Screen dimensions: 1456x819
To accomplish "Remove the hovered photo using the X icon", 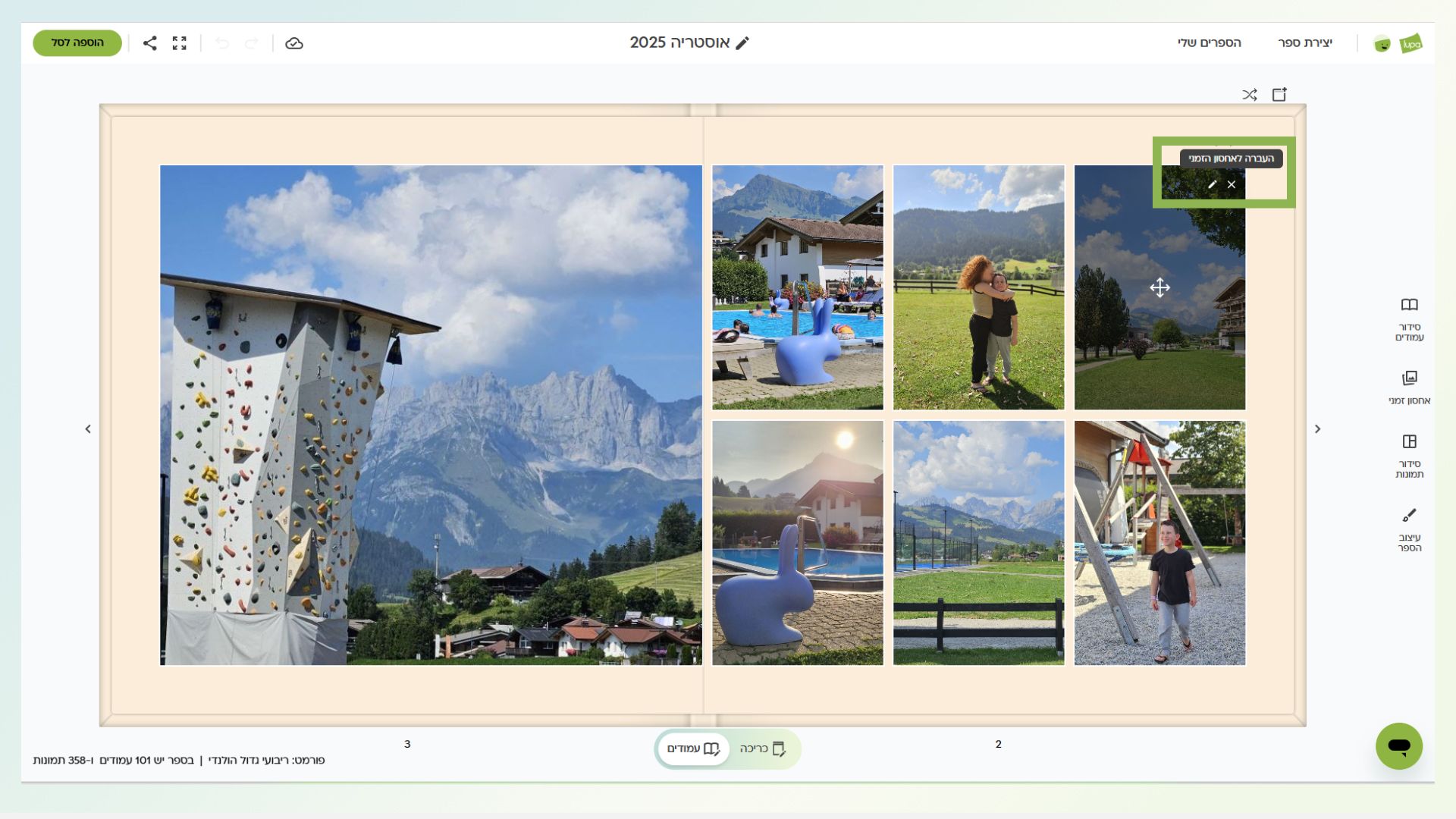I will [x=1232, y=184].
